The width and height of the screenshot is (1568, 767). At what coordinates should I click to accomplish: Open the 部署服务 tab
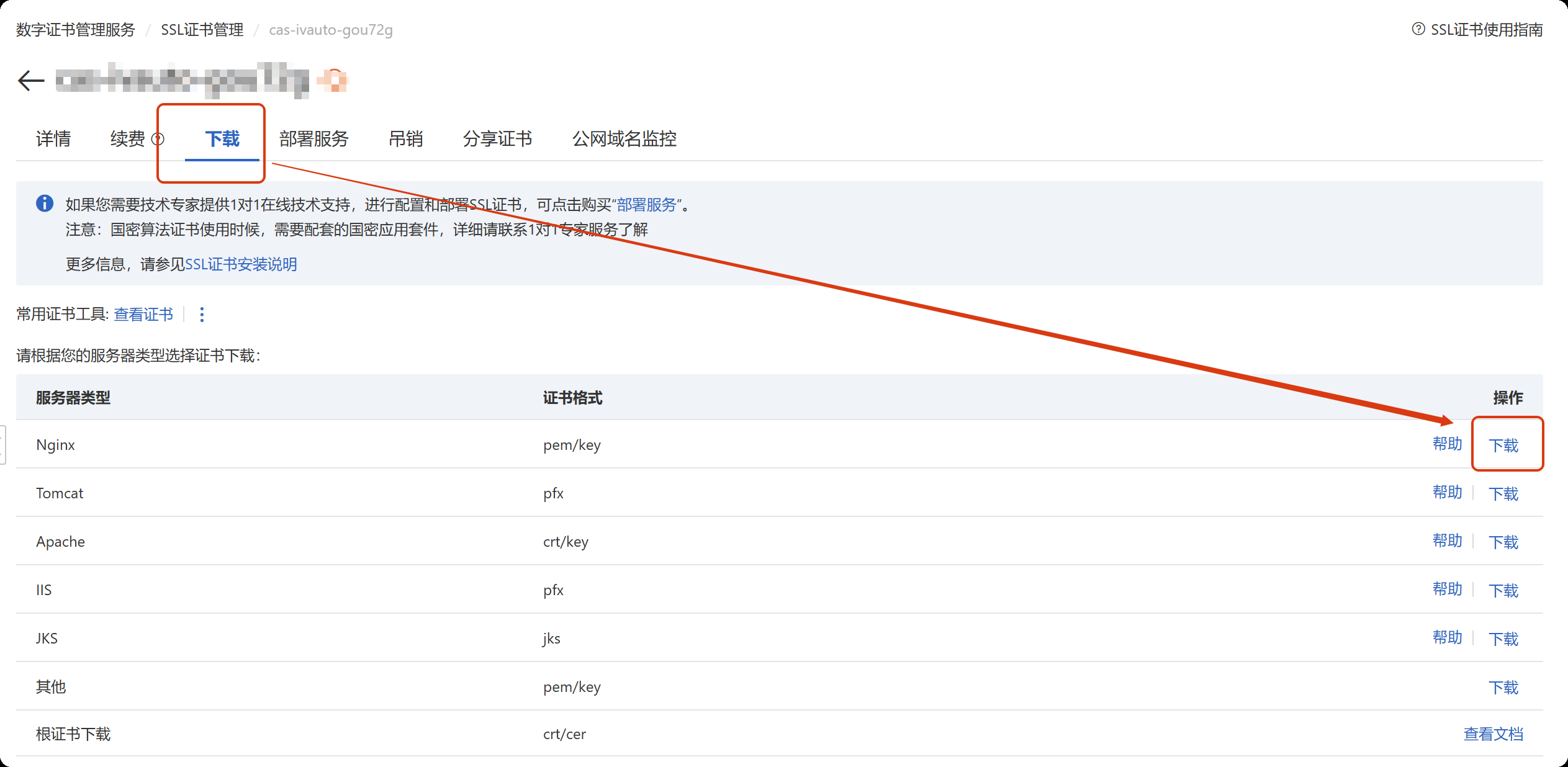pyautogui.click(x=313, y=139)
